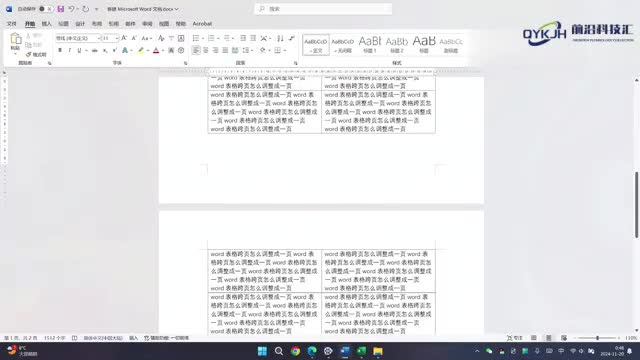
Task: Apply the 正文 Normal style
Action: pos(316,45)
